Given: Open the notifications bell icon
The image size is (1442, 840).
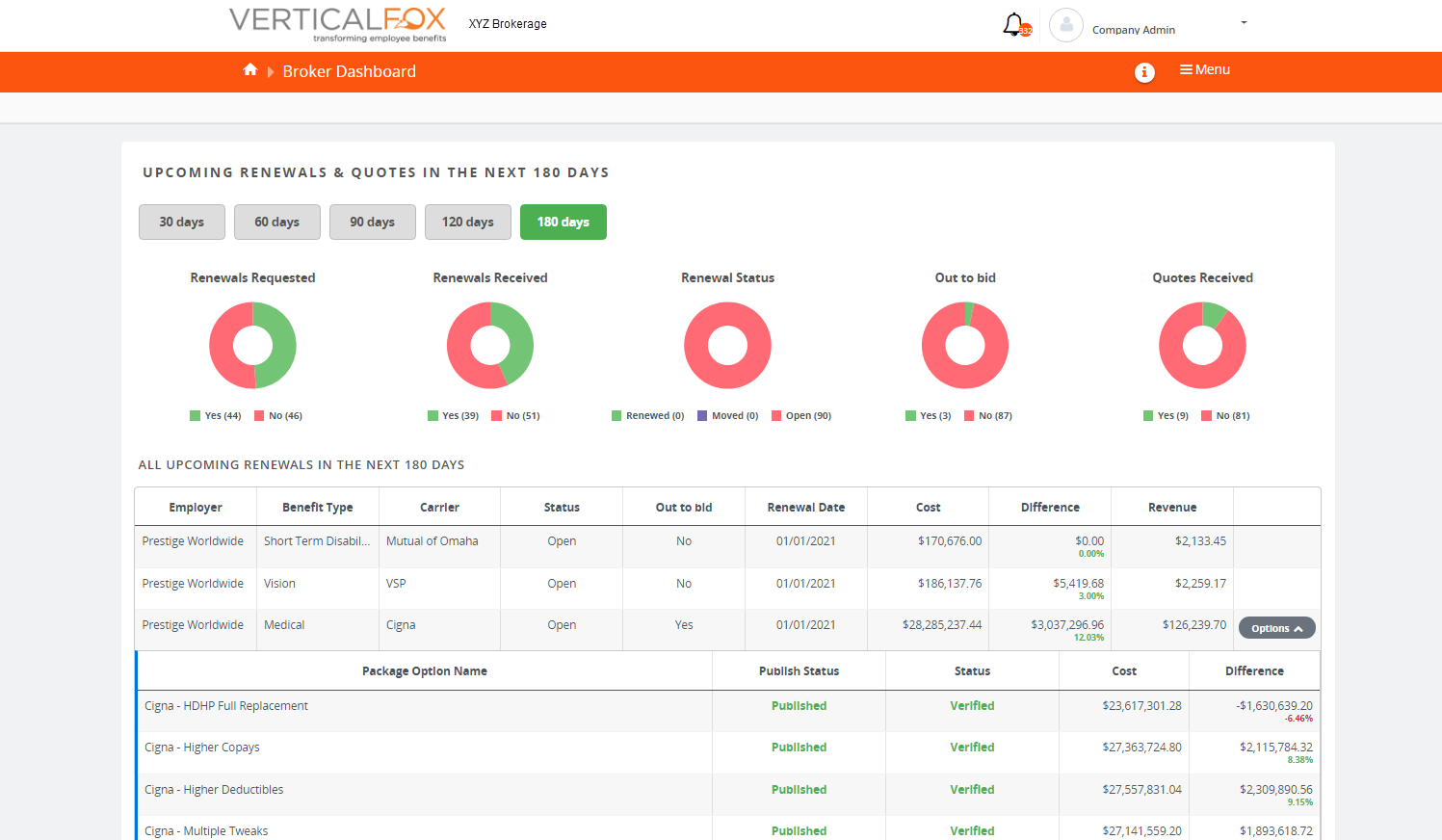Looking at the screenshot, I should tap(1014, 24).
